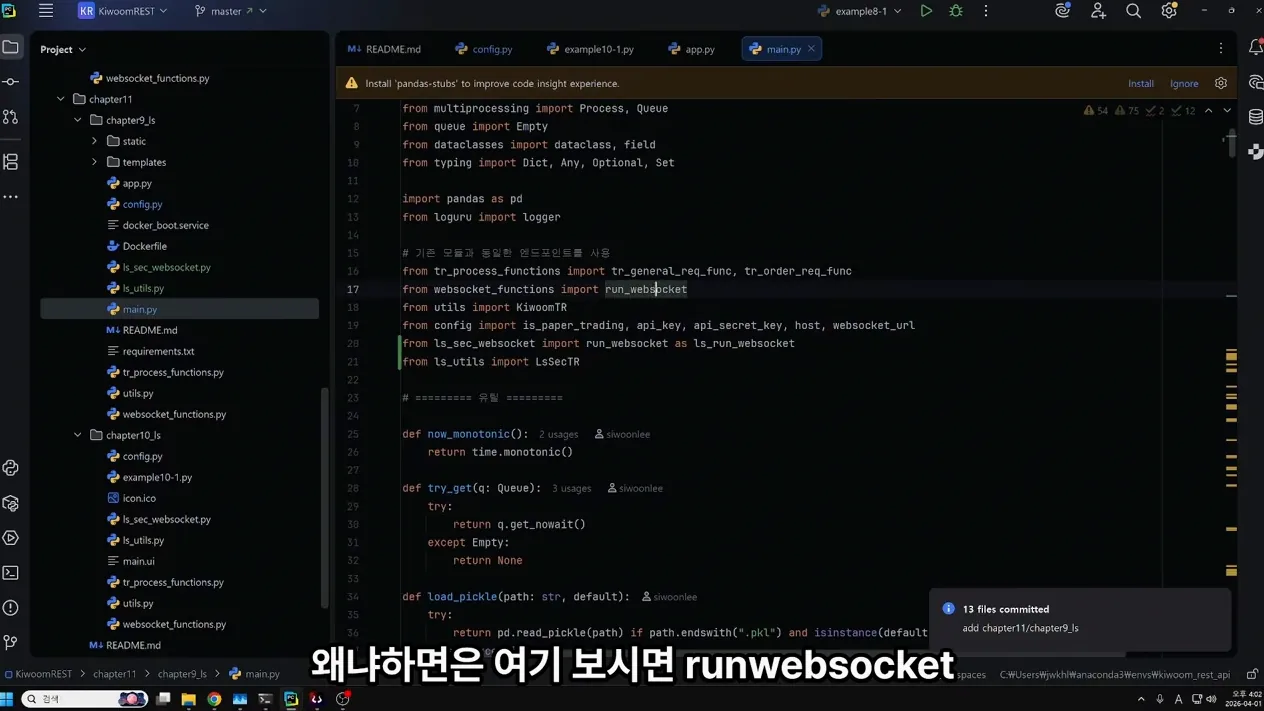
Task: Open the Database tool window
Action: pyautogui.click(x=1256, y=117)
